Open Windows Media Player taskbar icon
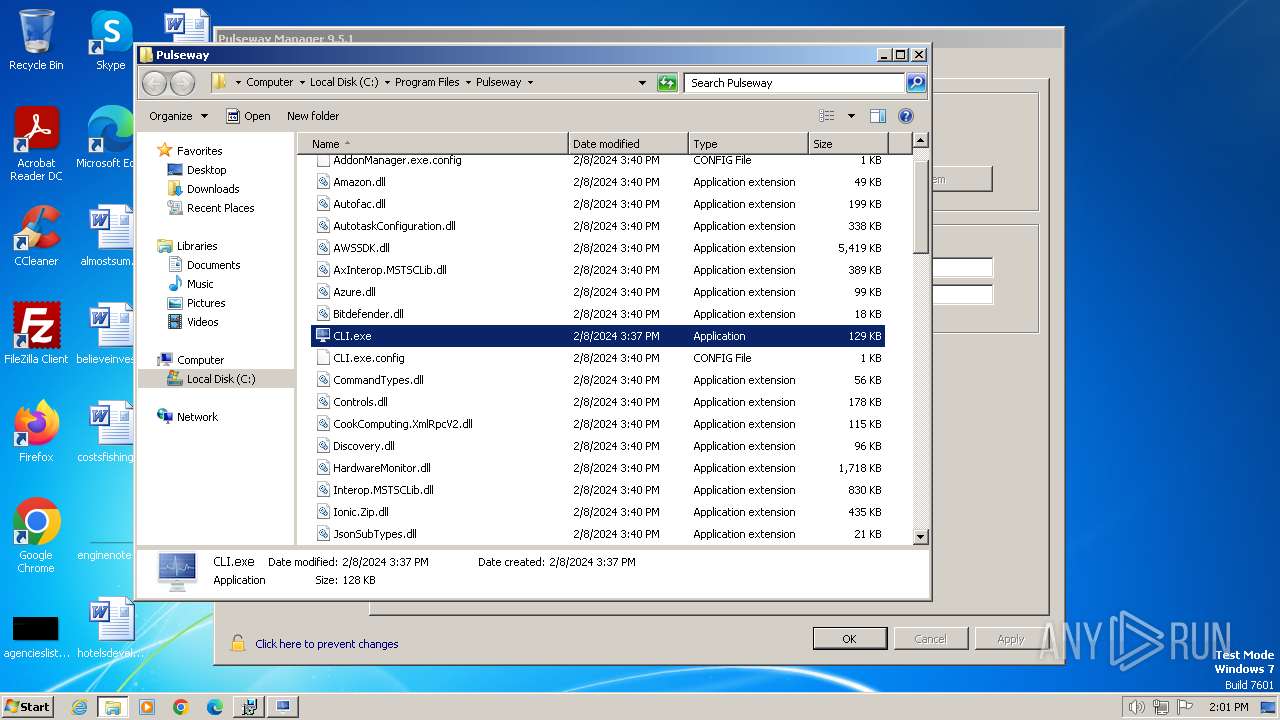The image size is (1280, 720). (x=147, y=707)
